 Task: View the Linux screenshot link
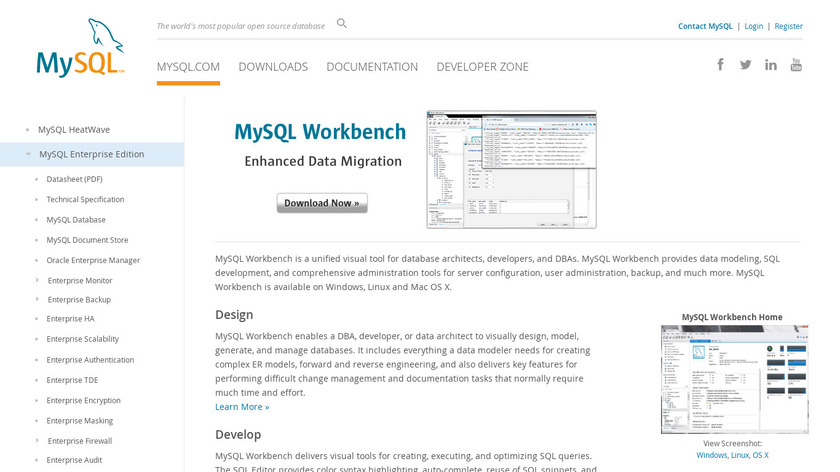[x=740, y=455]
